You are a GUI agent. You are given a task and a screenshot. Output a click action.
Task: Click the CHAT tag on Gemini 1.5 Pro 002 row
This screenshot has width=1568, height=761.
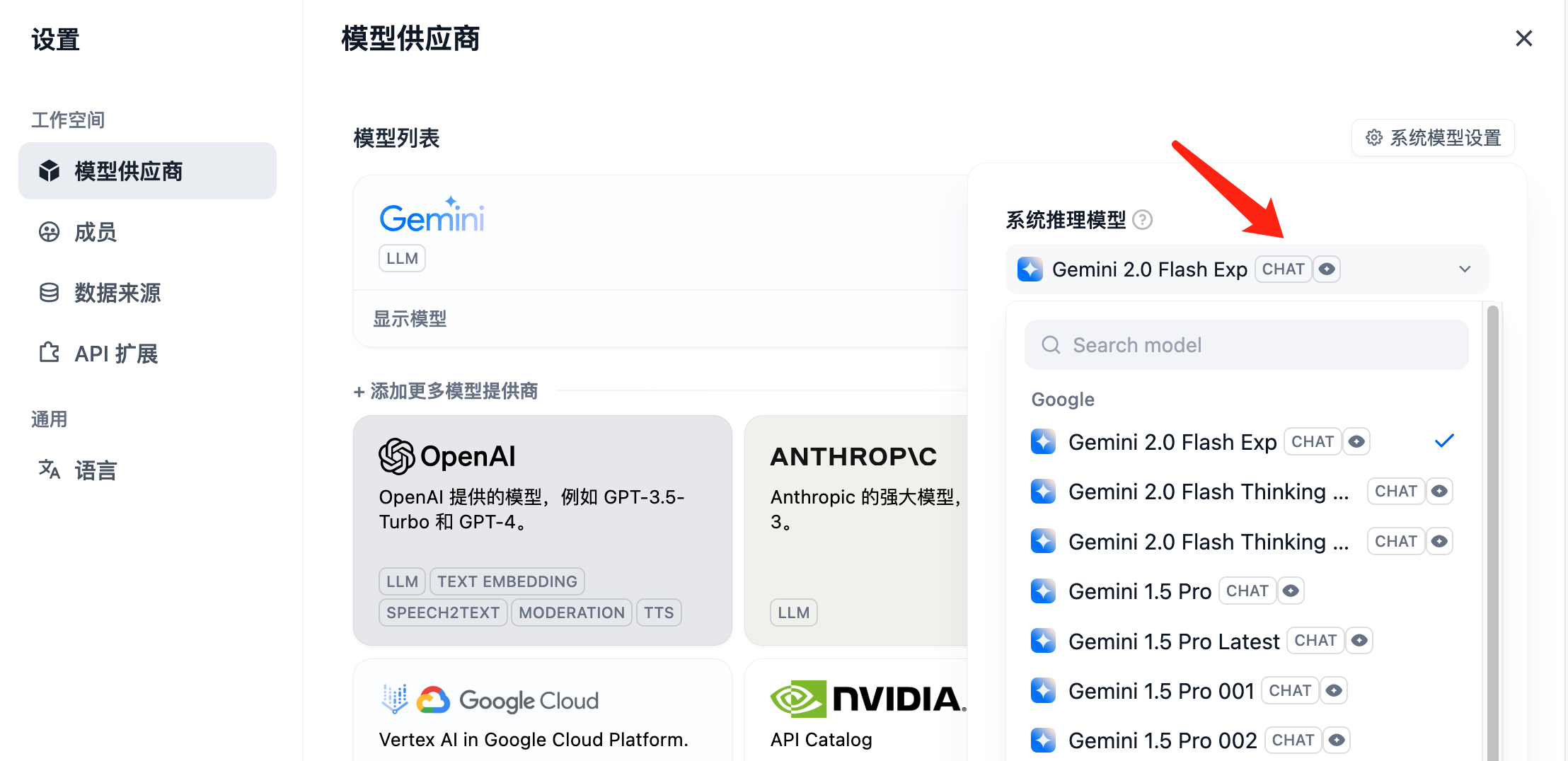pyautogui.click(x=1293, y=740)
